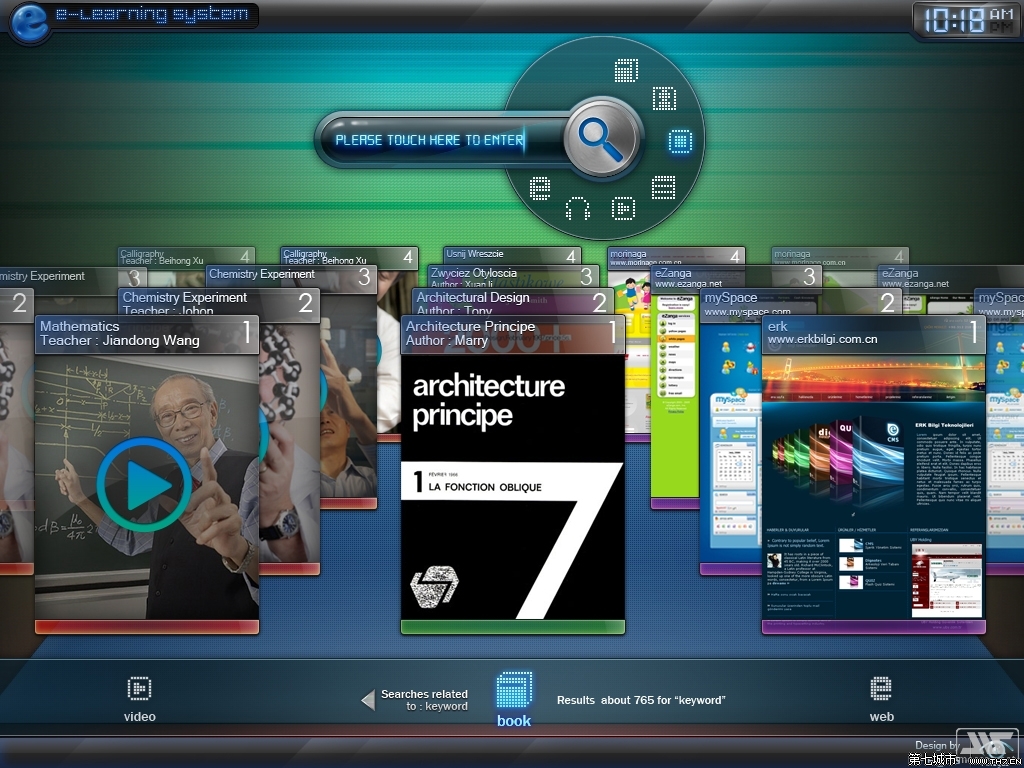The image size is (1024, 768).
Task: Click the e-Learning system logo orb
Action: [30, 23]
